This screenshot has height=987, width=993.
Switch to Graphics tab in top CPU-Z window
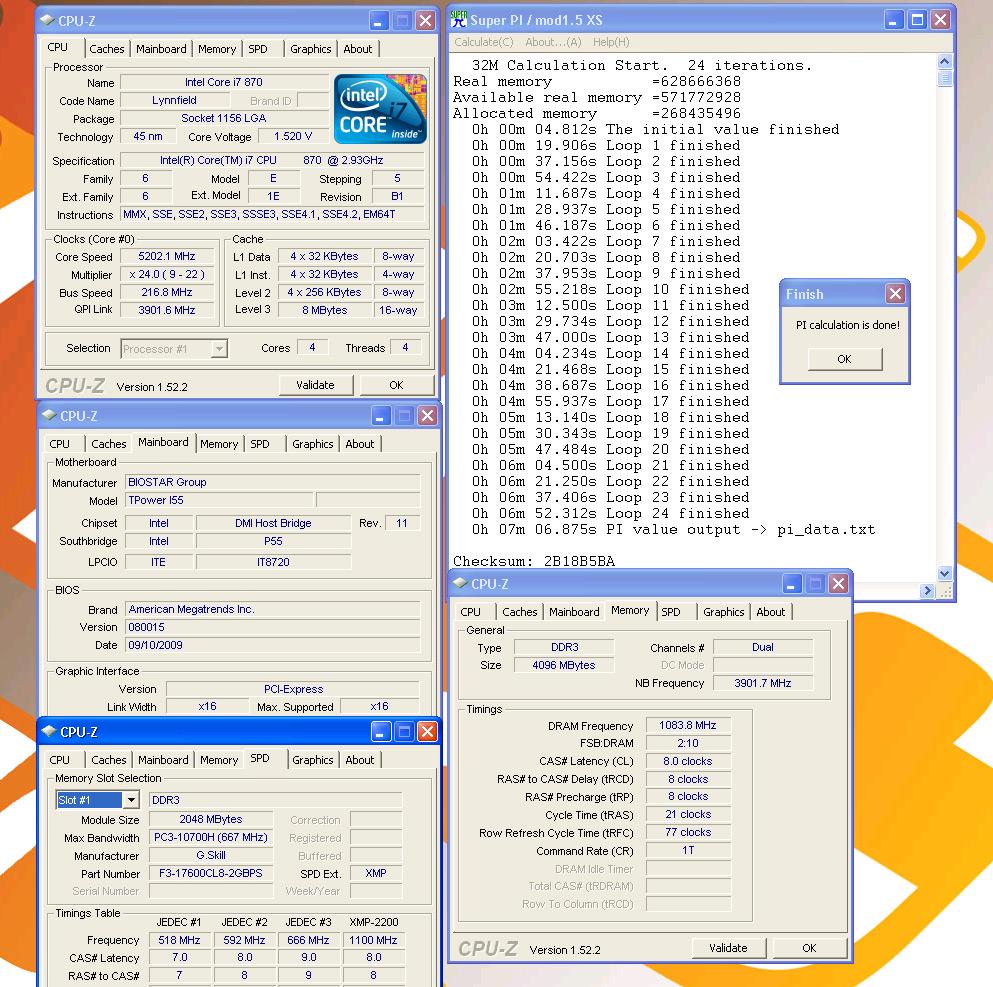tap(310, 49)
